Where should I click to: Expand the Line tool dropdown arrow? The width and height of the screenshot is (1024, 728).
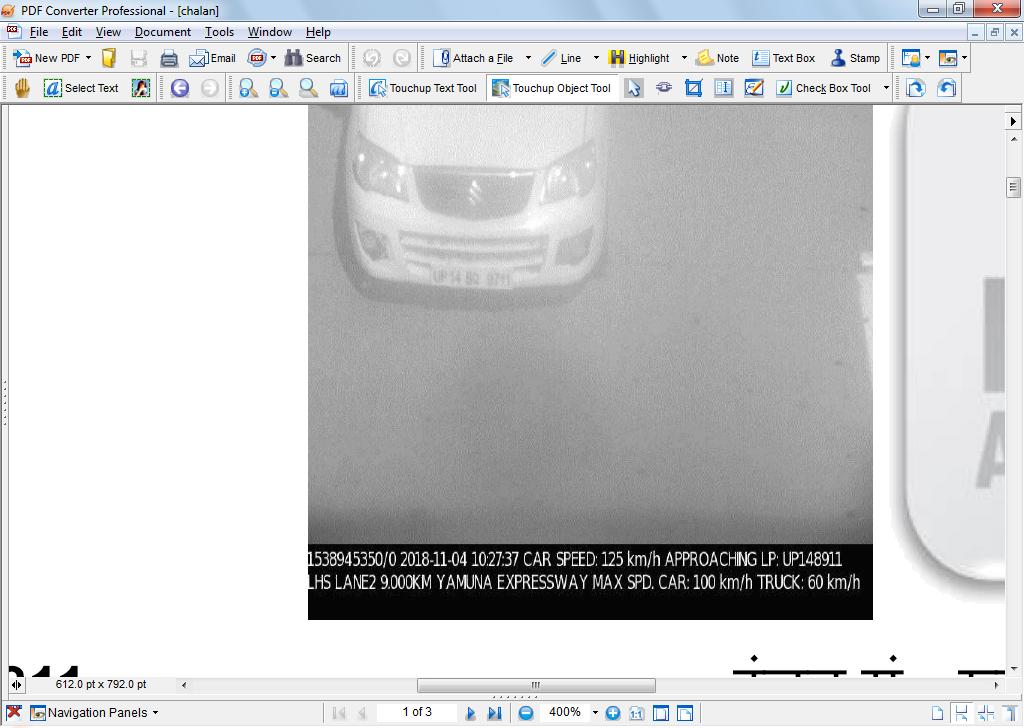[596, 58]
